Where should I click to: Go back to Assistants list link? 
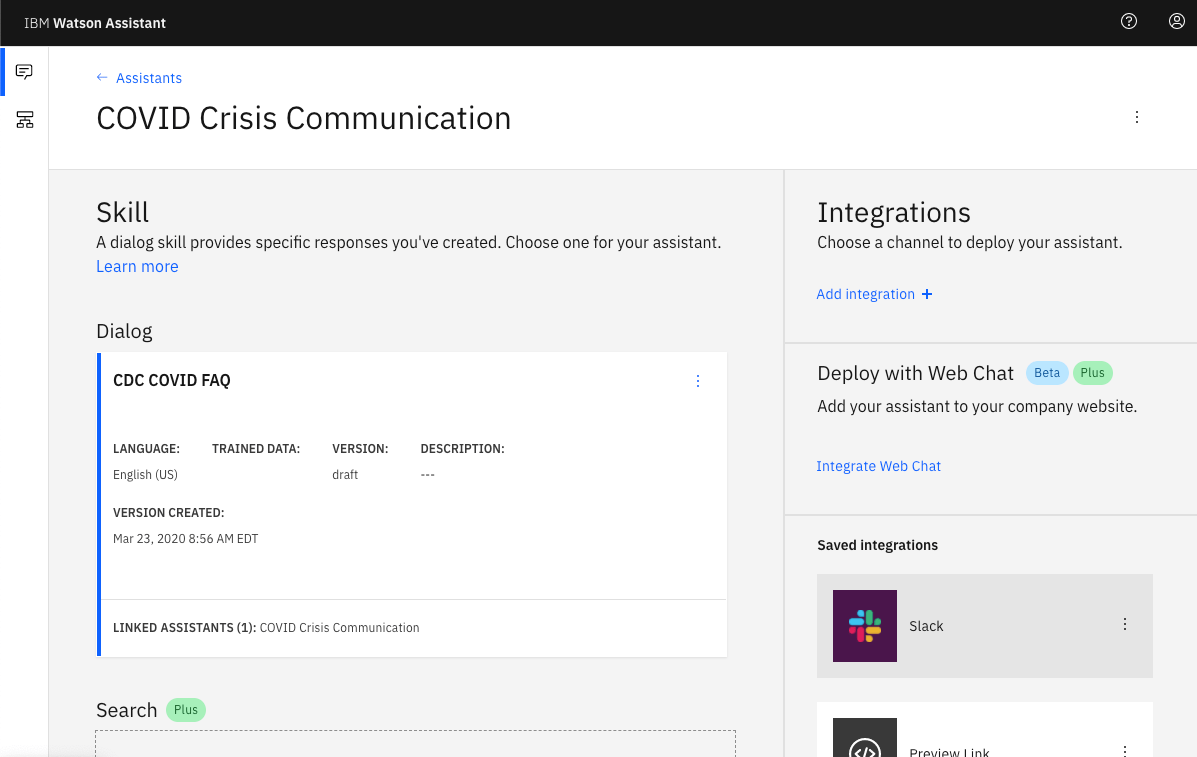coord(149,78)
